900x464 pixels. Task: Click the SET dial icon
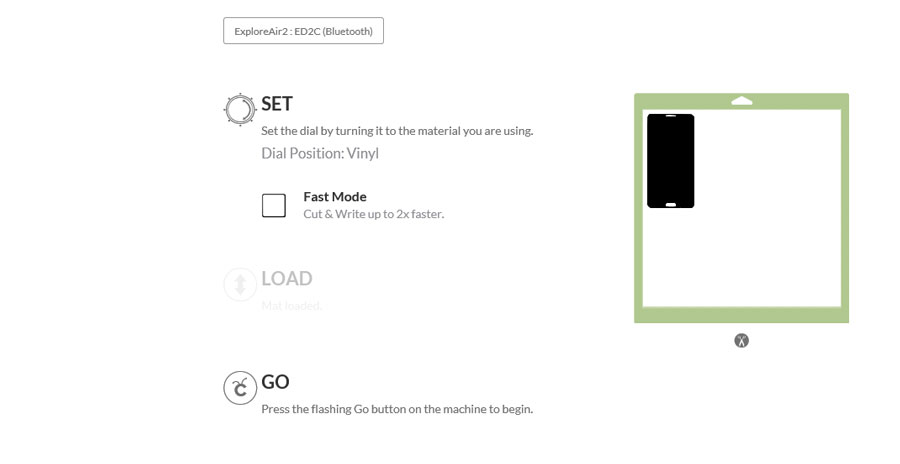pyautogui.click(x=240, y=109)
